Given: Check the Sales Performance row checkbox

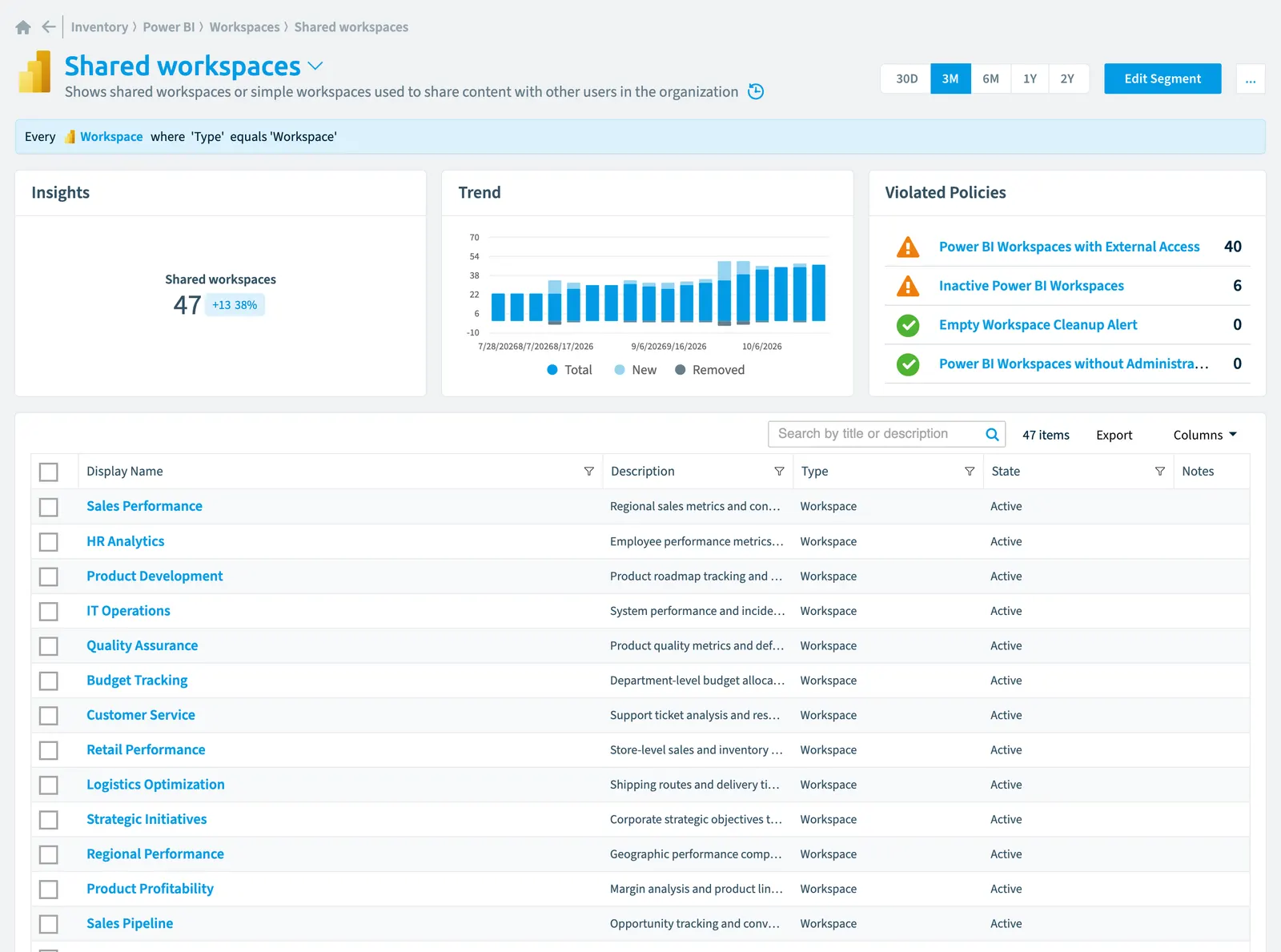Looking at the screenshot, I should coord(49,507).
